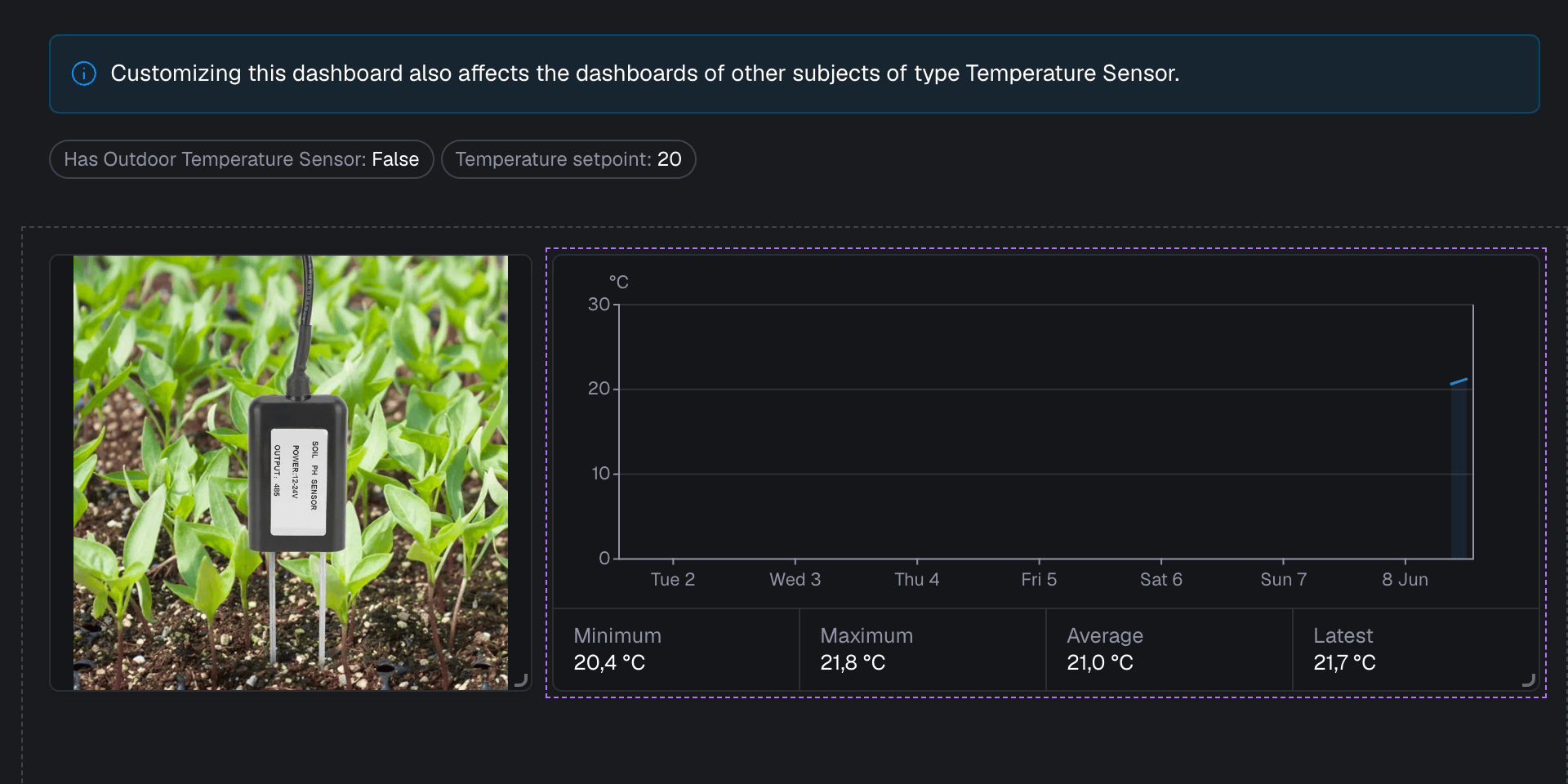Click the info icon in the banner
This screenshot has width=1568, height=784.
pos(84,73)
